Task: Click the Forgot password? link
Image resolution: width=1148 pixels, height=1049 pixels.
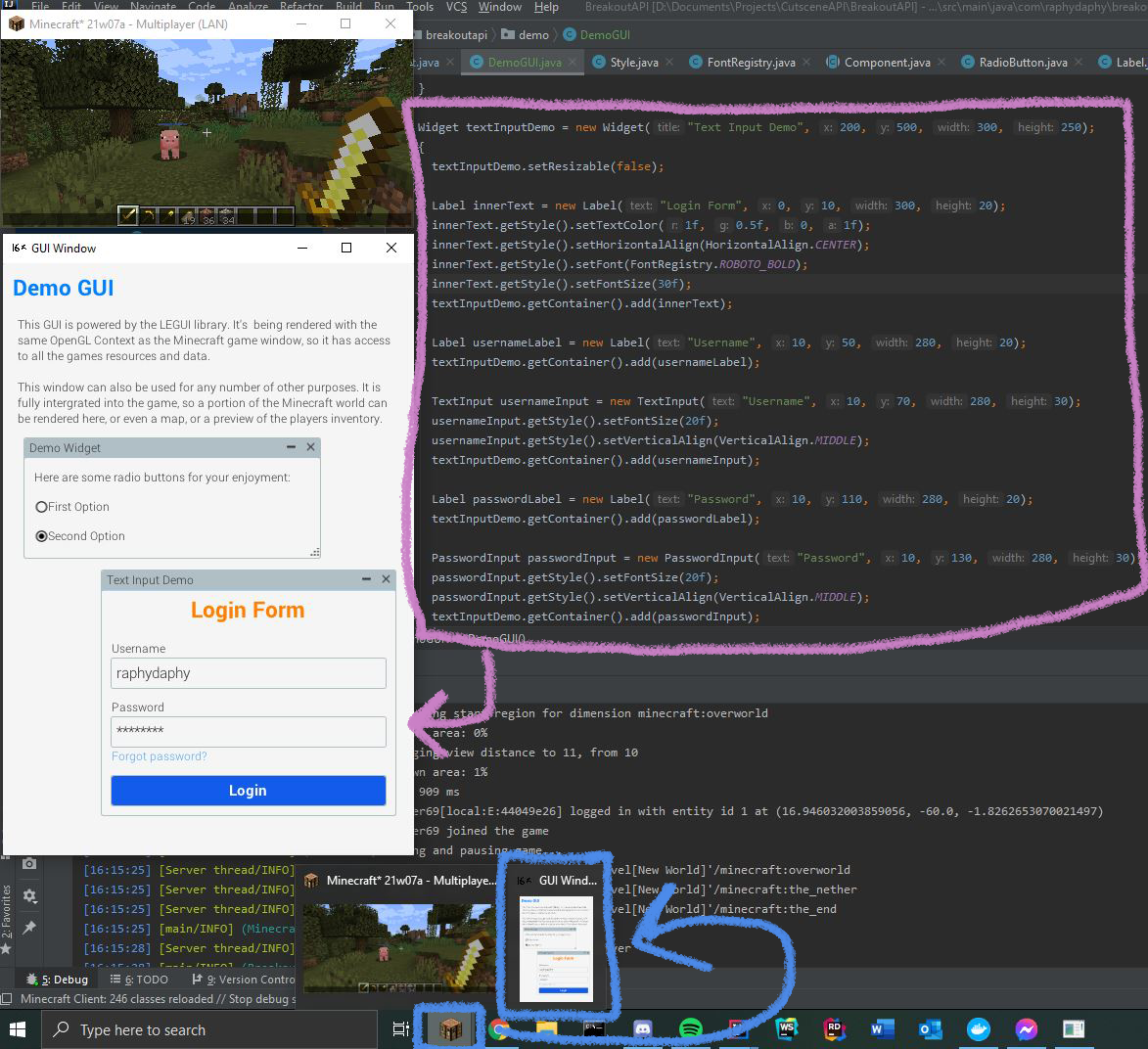Action: tap(160, 756)
